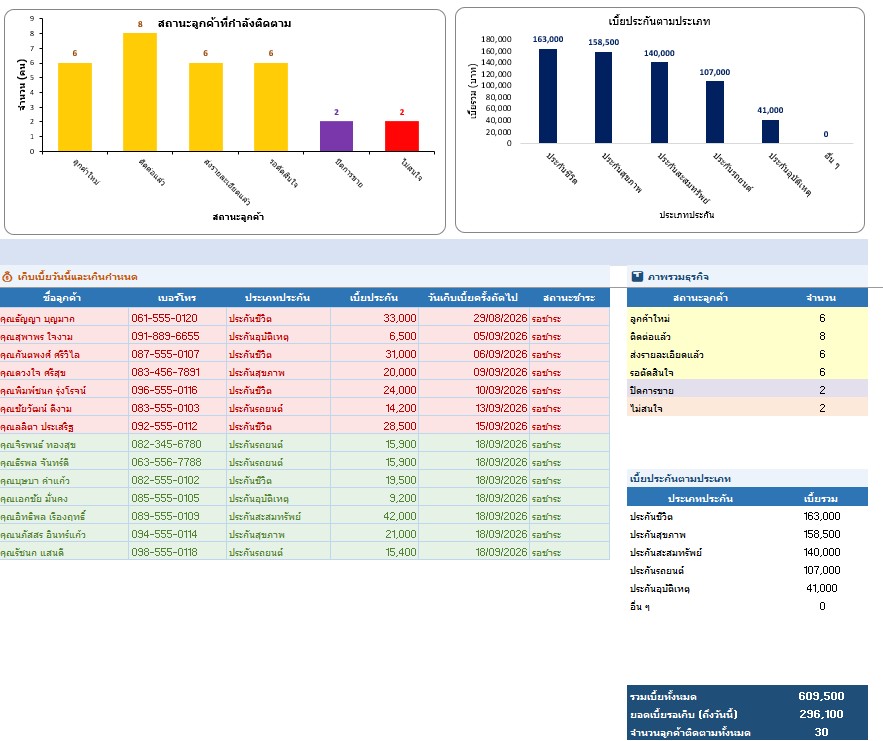Click the bar labeled 140,000 in premium chart
Viewport: 883px width, 741px height.
(659, 102)
